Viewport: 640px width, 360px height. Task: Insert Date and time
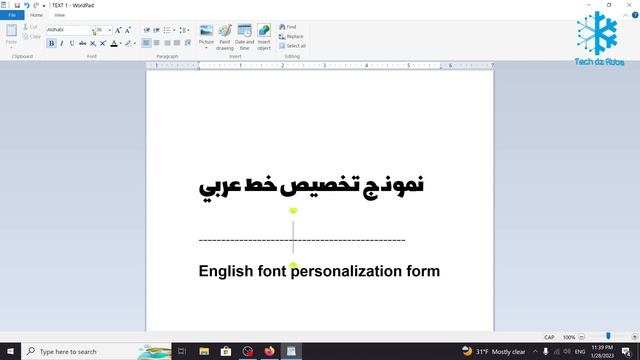(244, 37)
